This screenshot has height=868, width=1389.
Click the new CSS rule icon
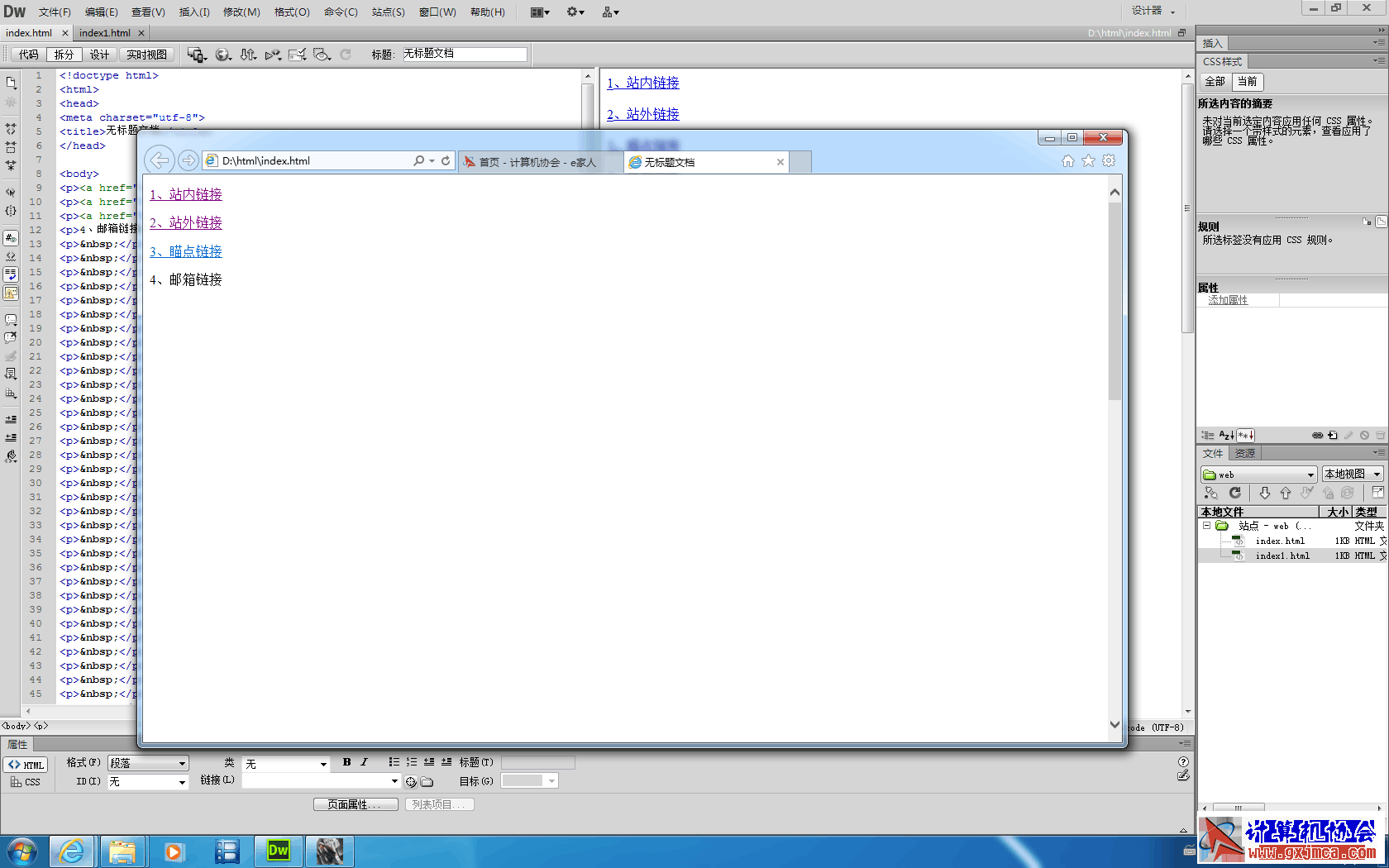click(1333, 435)
